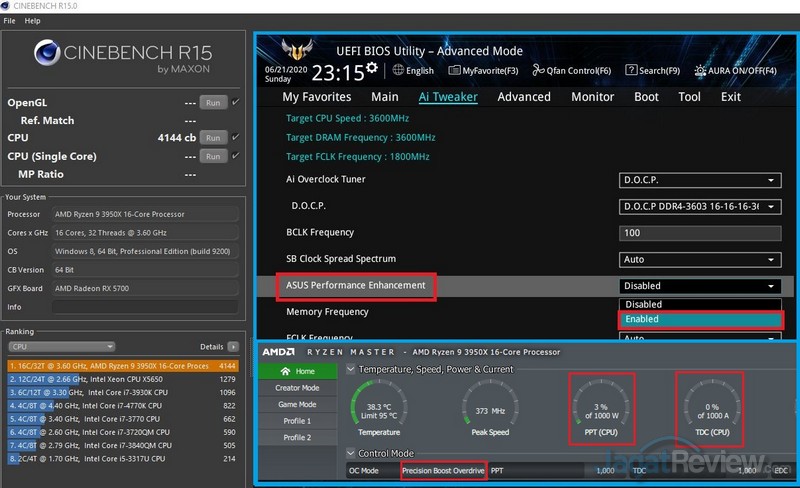Select Enabled in Performance Enhancement list
Screen dimensions: 800x488
pos(699,320)
